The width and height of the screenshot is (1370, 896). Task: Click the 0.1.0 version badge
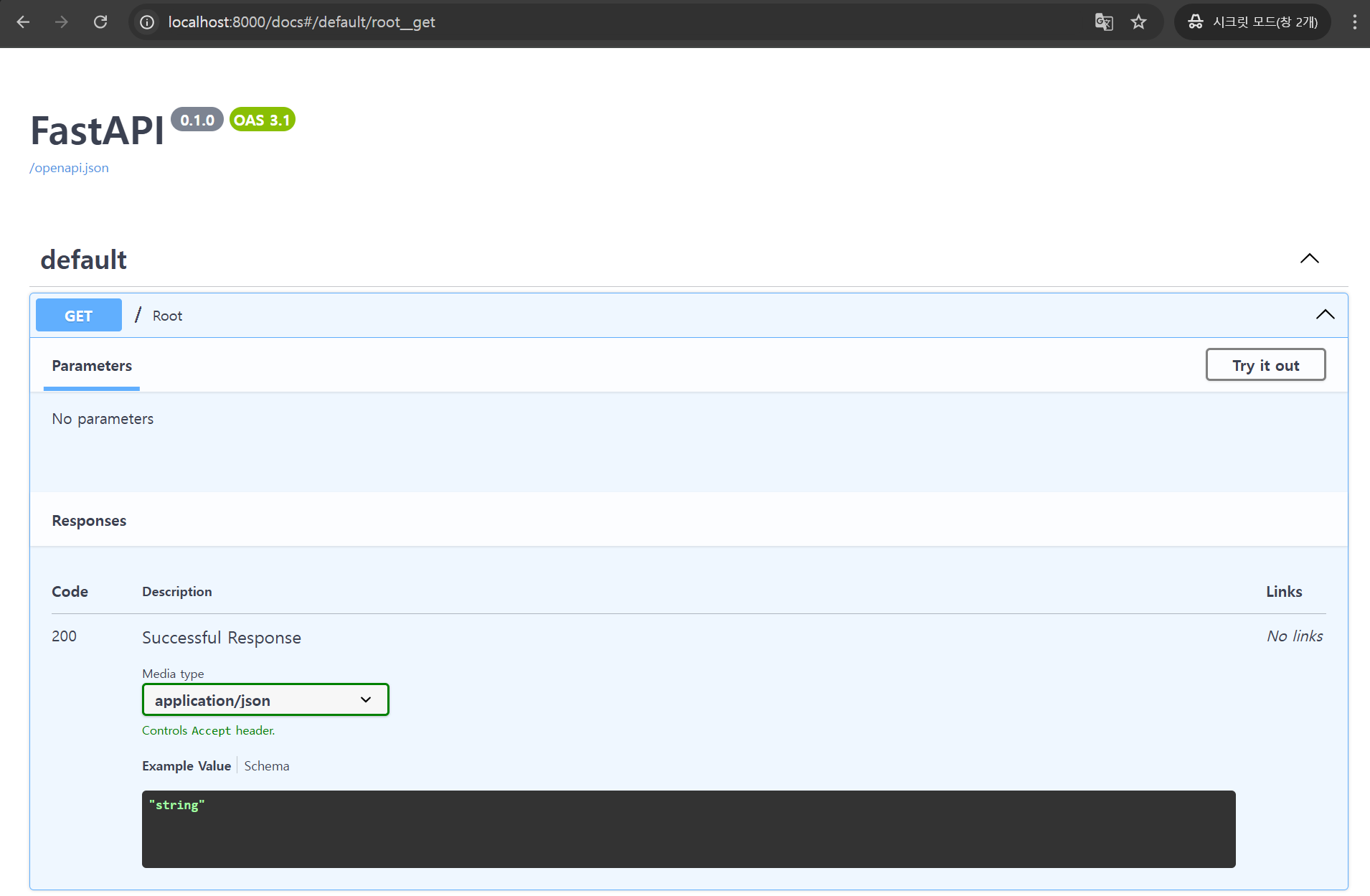coord(197,120)
